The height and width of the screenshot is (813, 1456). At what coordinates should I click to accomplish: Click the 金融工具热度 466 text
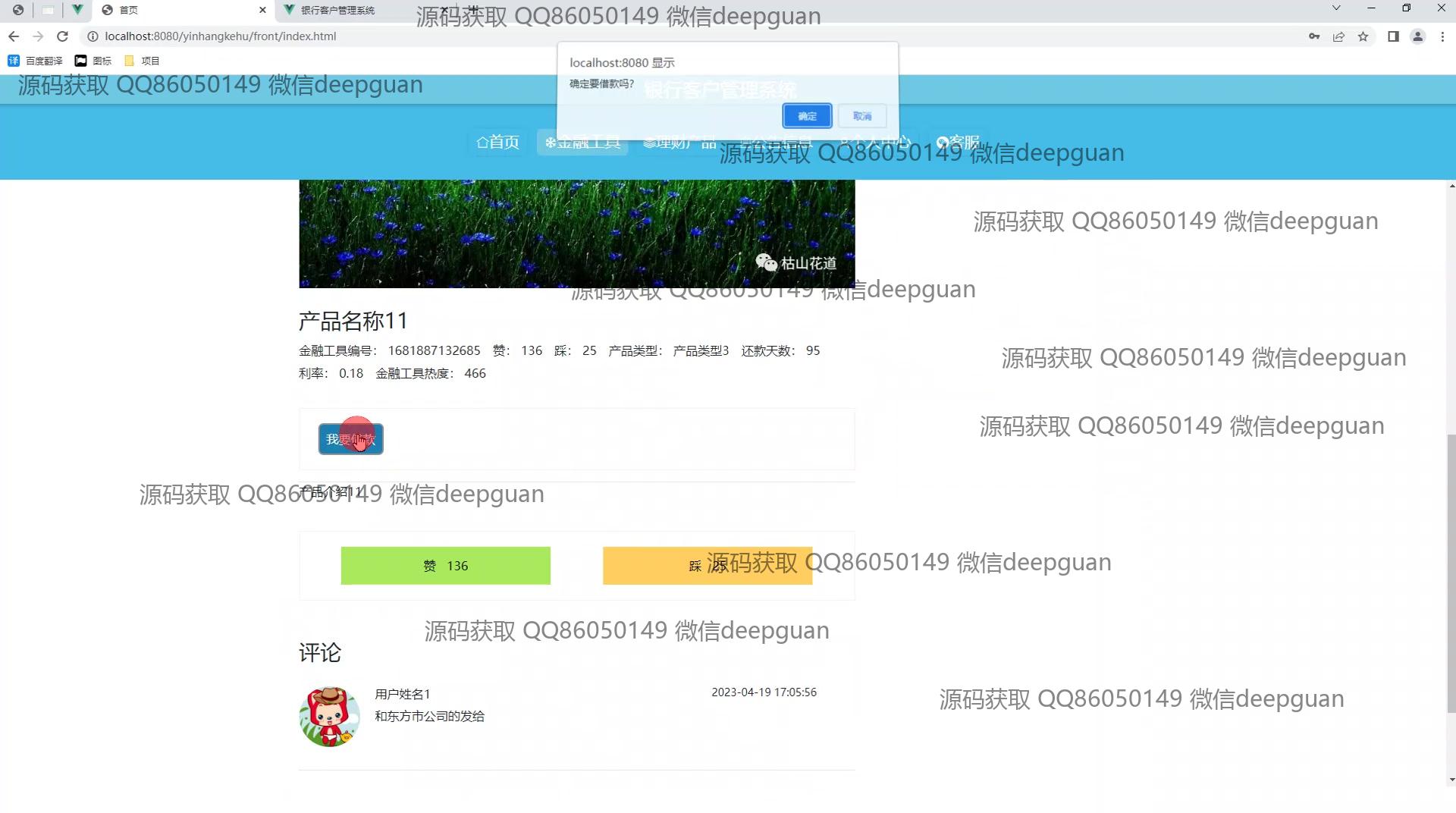[x=431, y=373]
